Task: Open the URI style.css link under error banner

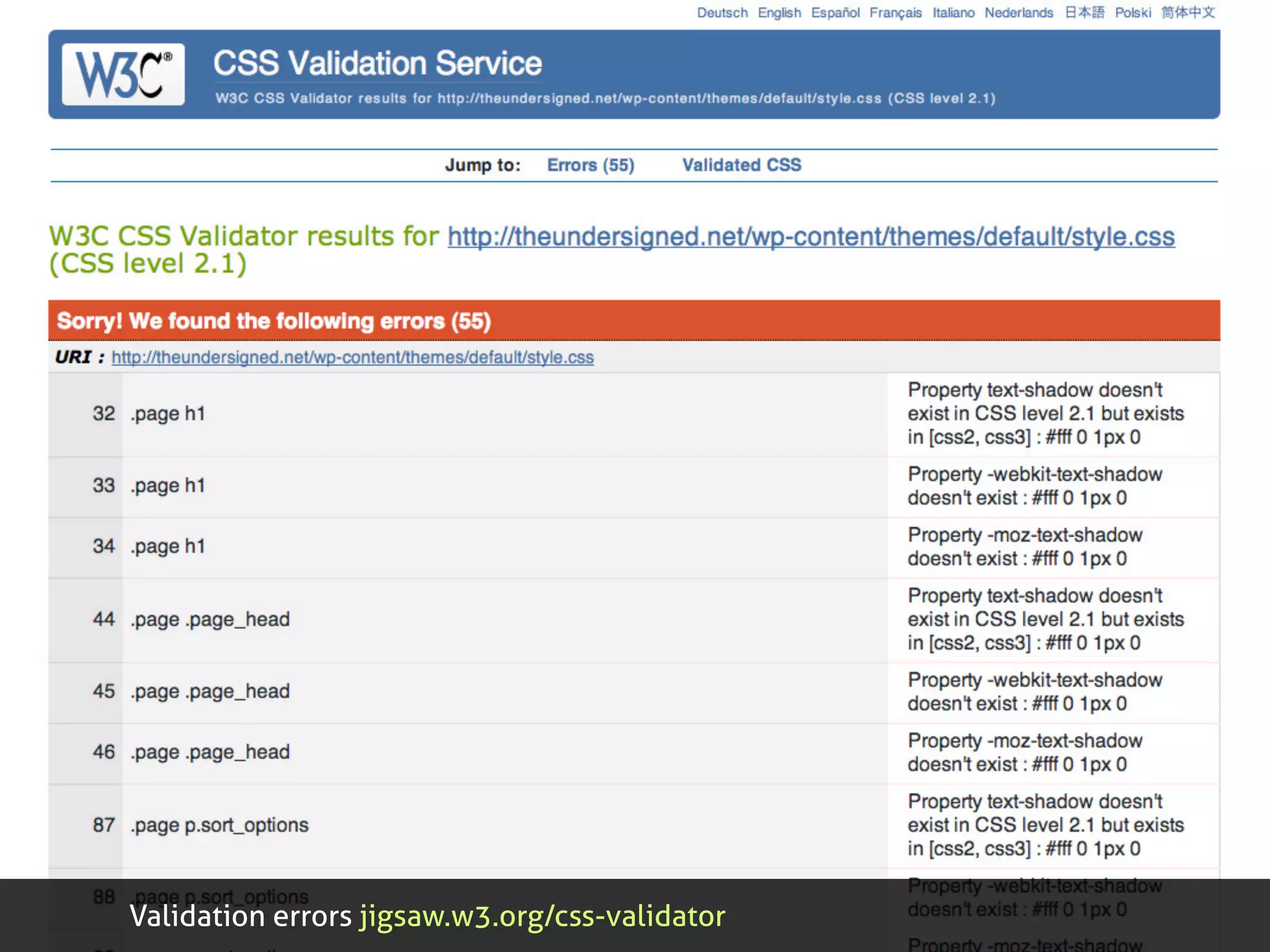Action: coord(352,357)
